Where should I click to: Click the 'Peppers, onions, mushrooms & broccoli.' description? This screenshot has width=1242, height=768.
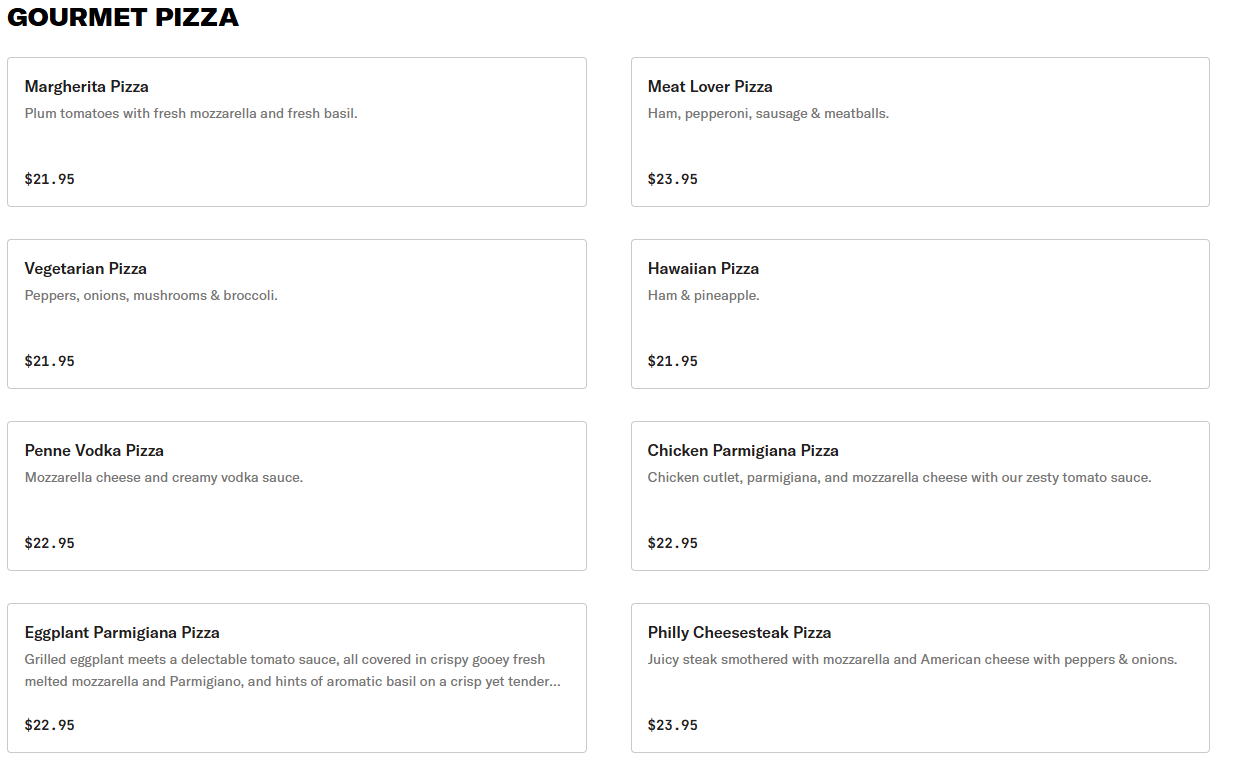click(x=151, y=296)
